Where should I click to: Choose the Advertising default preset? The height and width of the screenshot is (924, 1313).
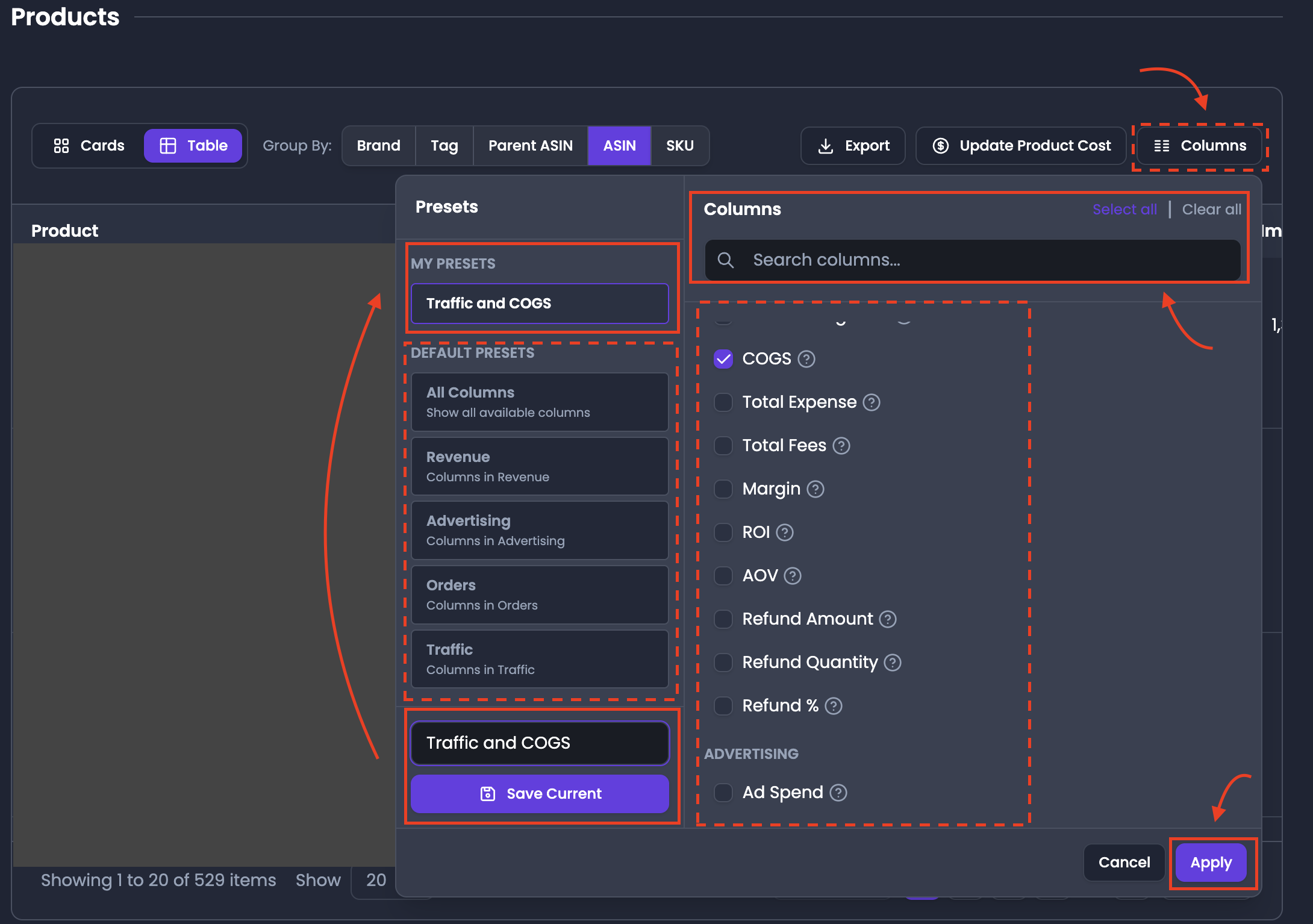click(x=540, y=531)
